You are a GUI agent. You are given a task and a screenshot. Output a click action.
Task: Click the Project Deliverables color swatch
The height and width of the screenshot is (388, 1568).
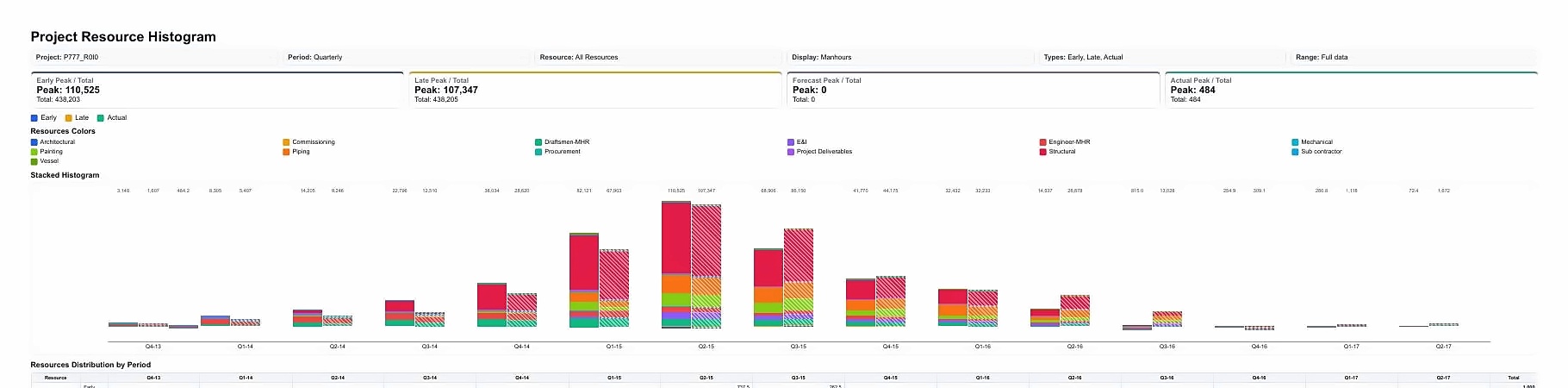[x=791, y=152]
